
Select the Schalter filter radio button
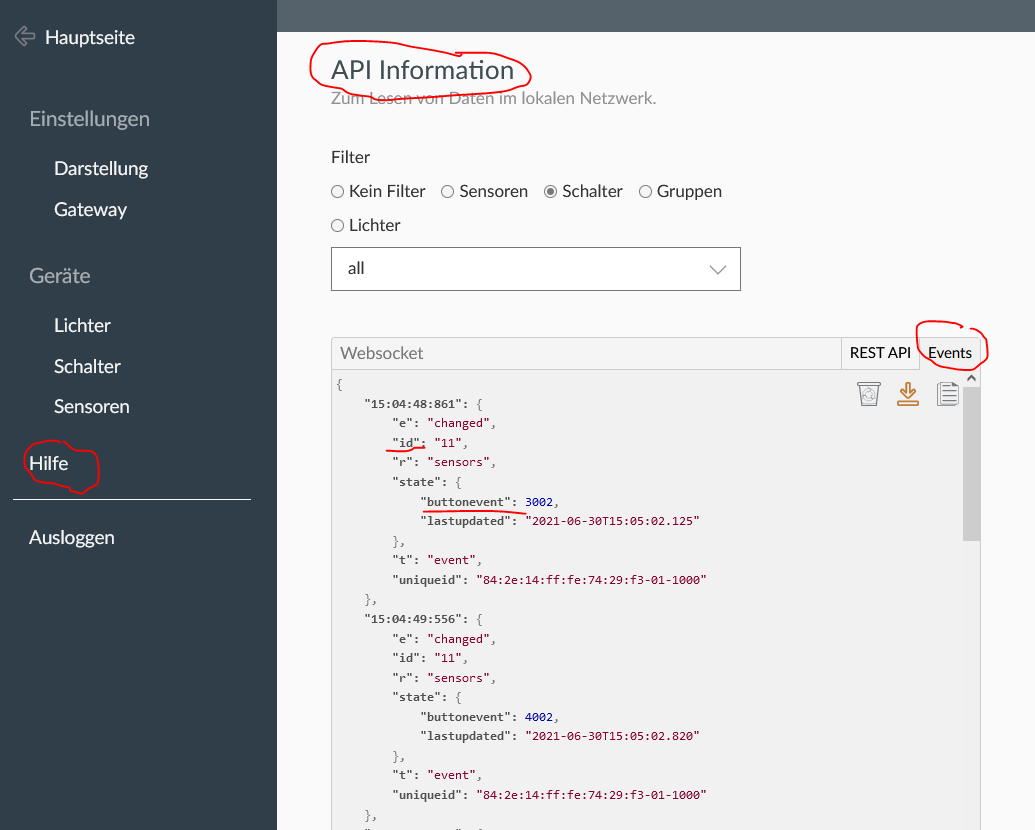[551, 191]
